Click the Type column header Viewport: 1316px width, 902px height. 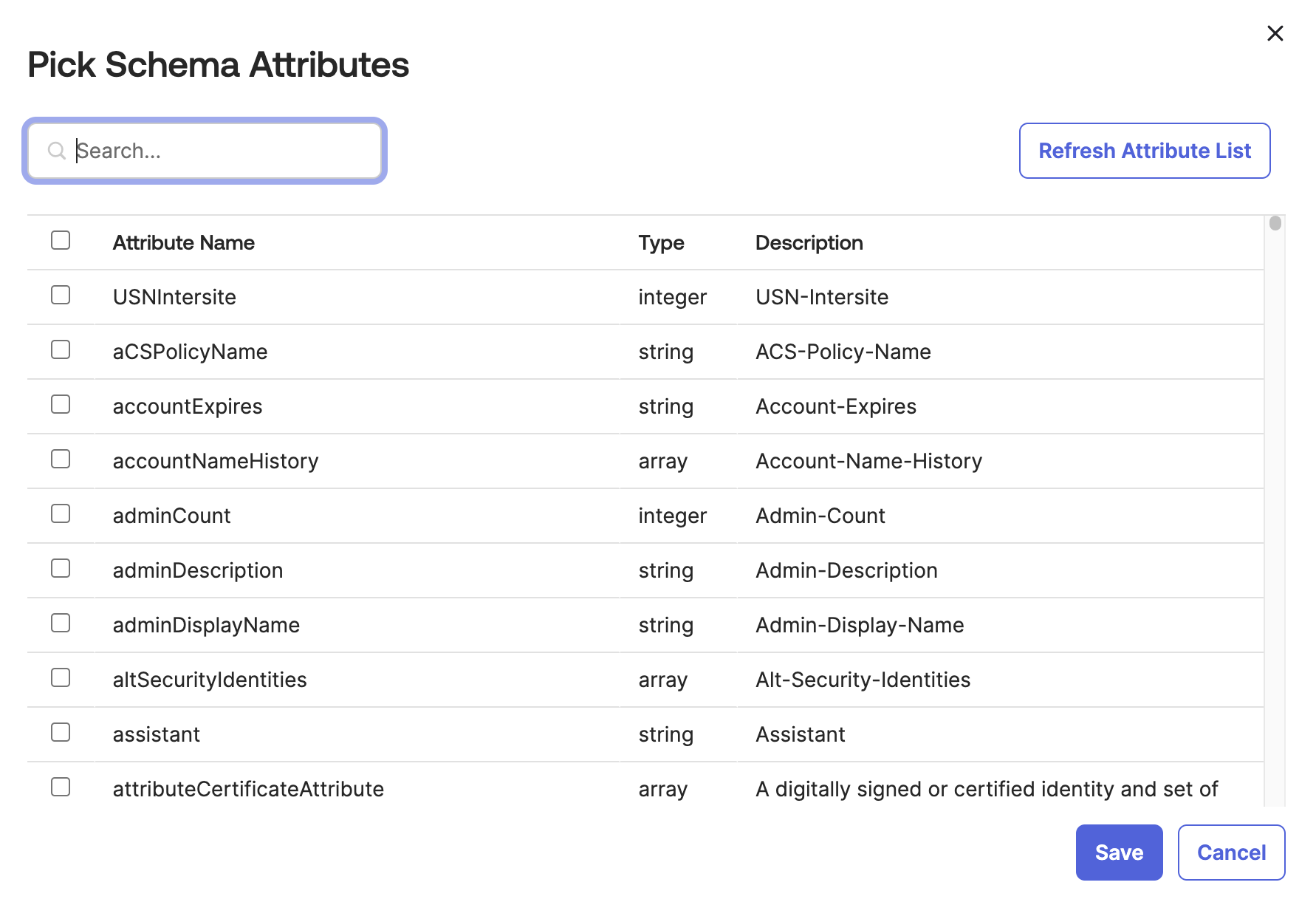(661, 243)
